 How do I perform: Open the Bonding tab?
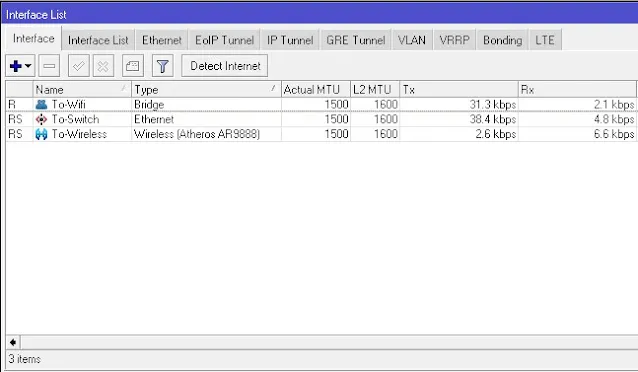(x=503, y=40)
